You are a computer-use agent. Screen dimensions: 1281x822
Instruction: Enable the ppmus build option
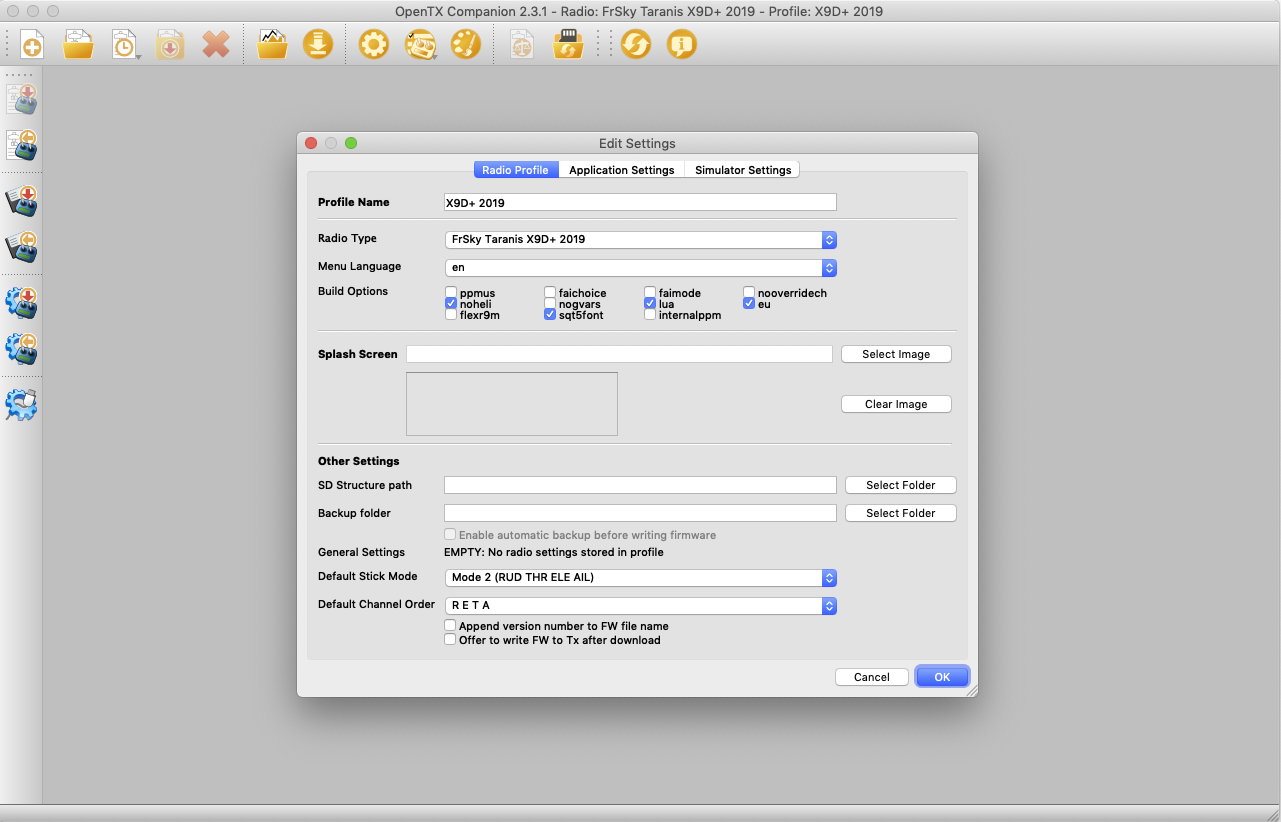[451, 293]
